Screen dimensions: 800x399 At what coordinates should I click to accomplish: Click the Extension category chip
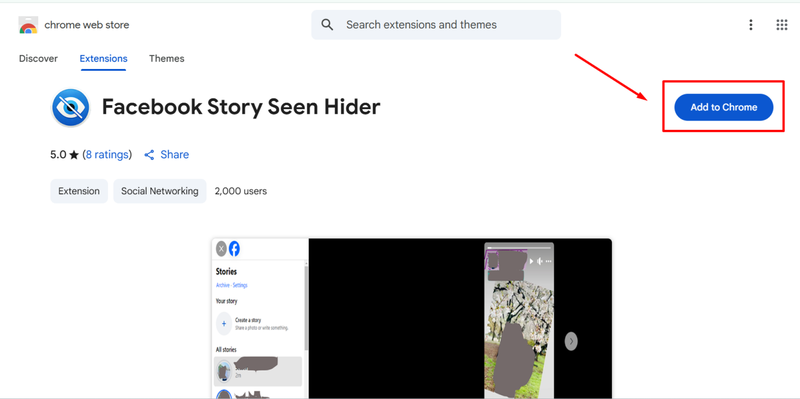click(x=79, y=191)
